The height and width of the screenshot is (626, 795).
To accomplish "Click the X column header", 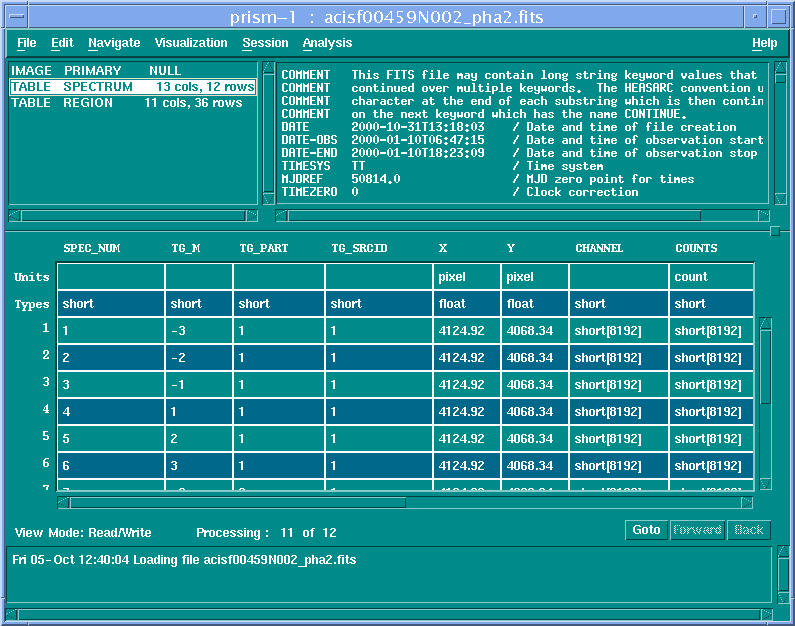I will coord(443,248).
